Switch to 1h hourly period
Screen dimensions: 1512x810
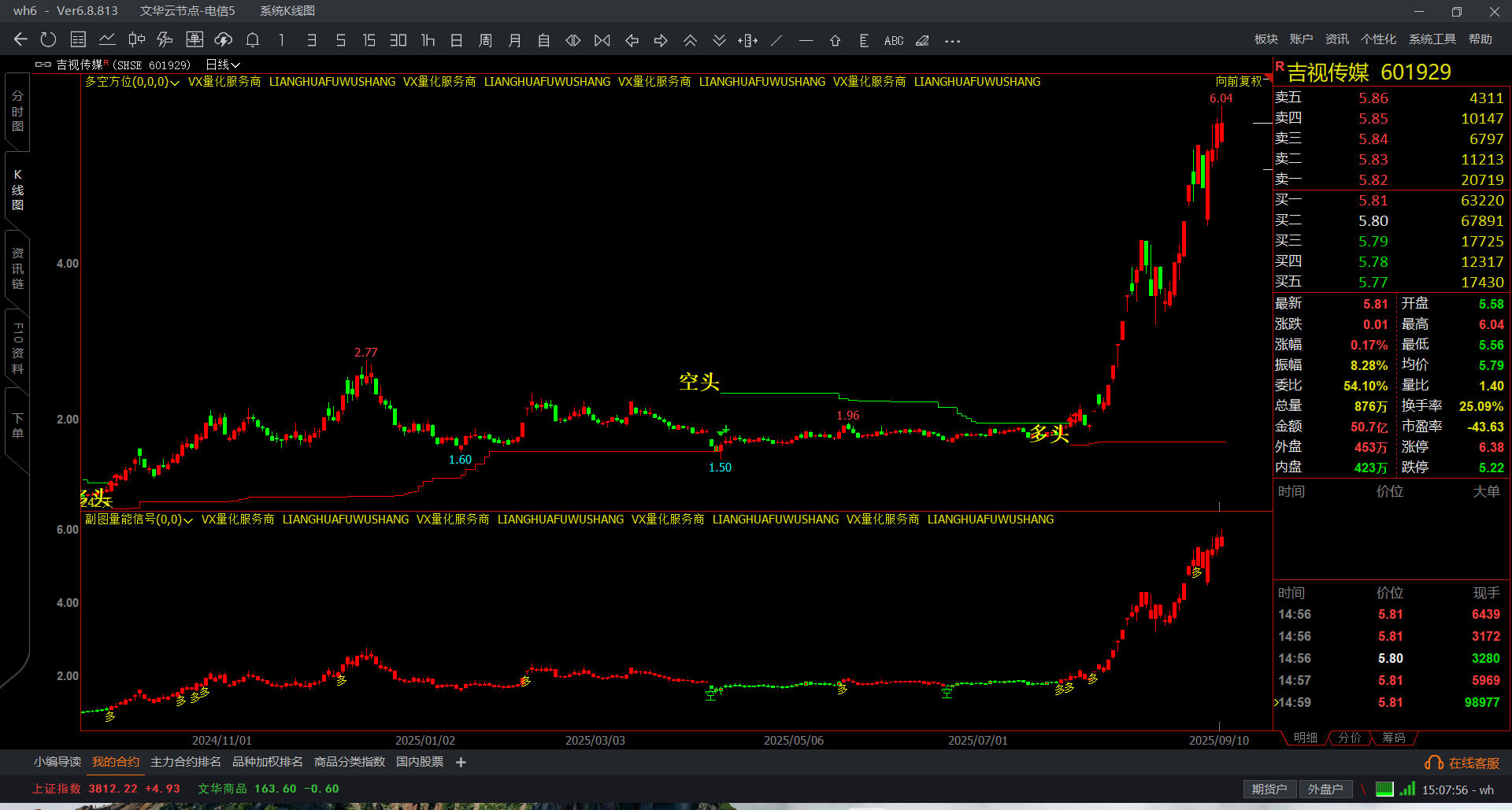pos(428,40)
